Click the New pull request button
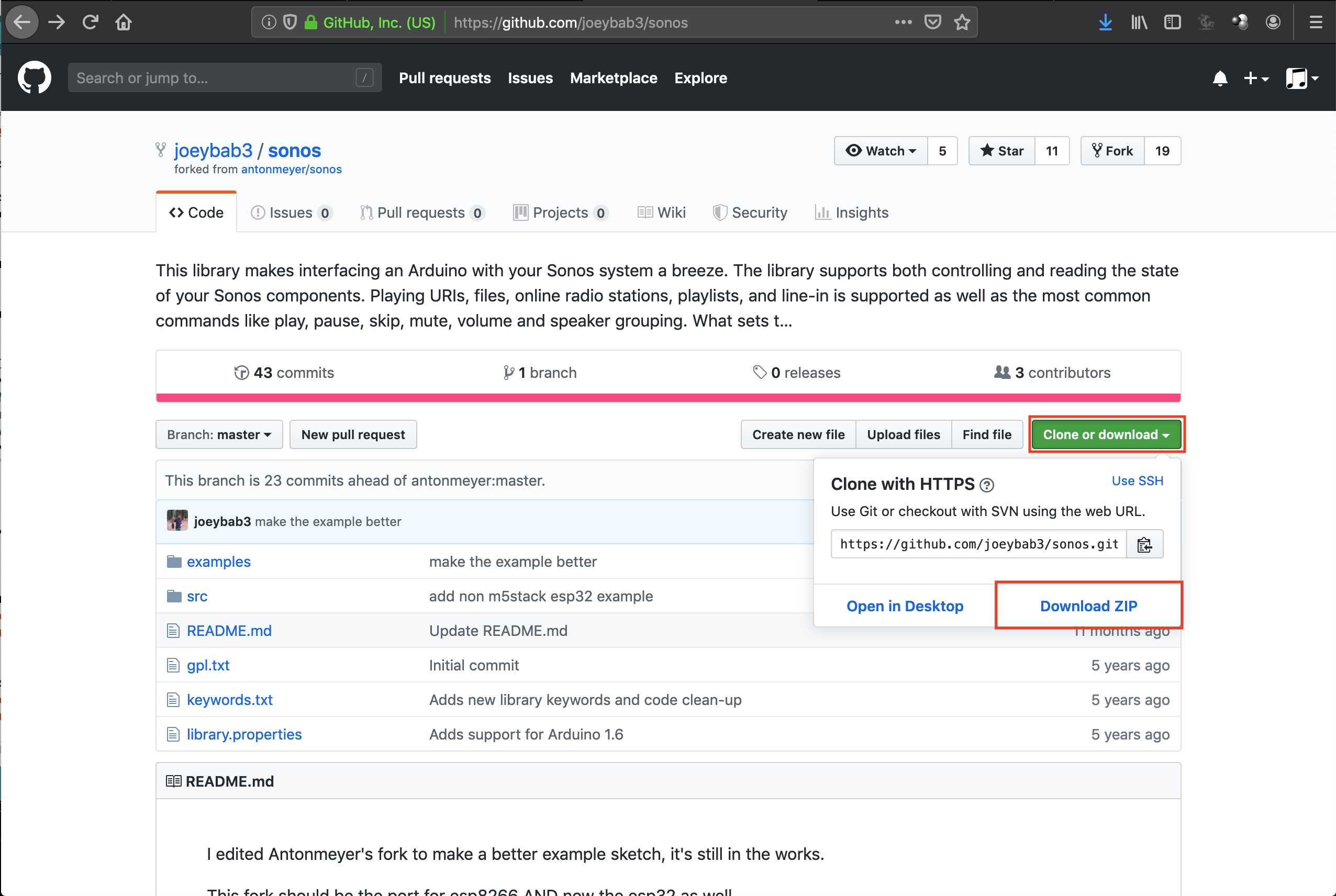Viewport: 1336px width, 896px height. coord(353,435)
